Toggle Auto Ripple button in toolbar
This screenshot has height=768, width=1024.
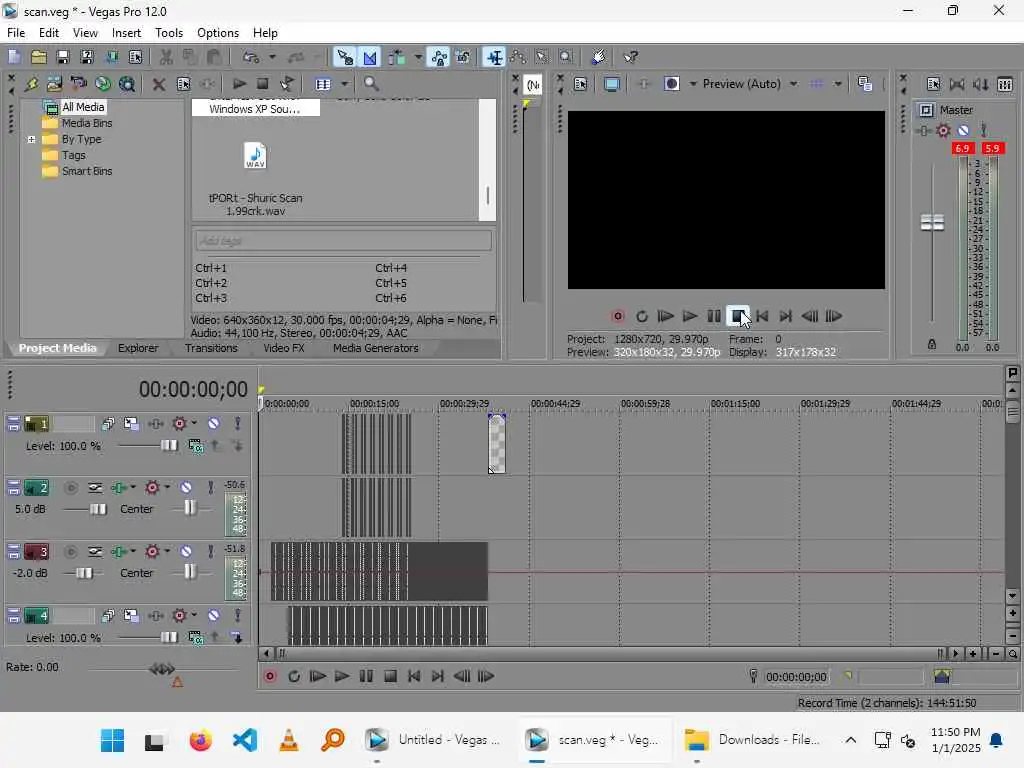(x=397, y=57)
